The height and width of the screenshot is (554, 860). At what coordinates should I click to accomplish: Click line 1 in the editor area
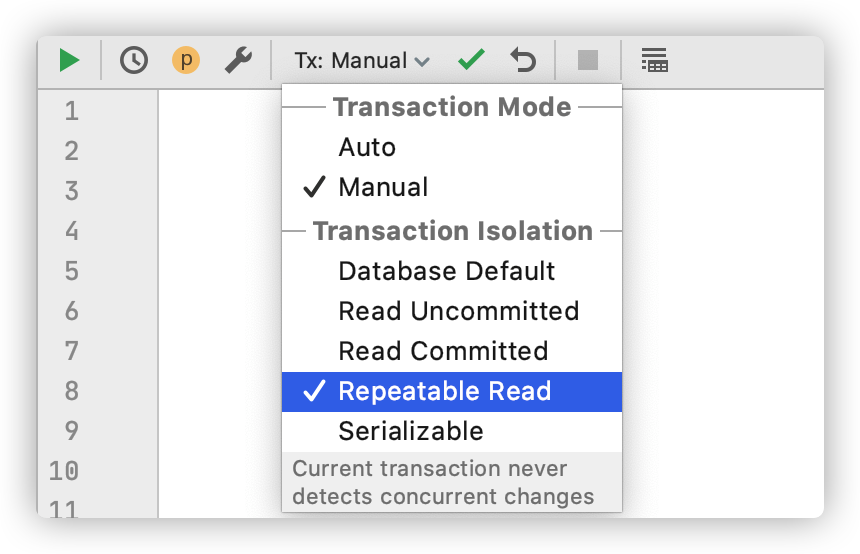coord(219,111)
